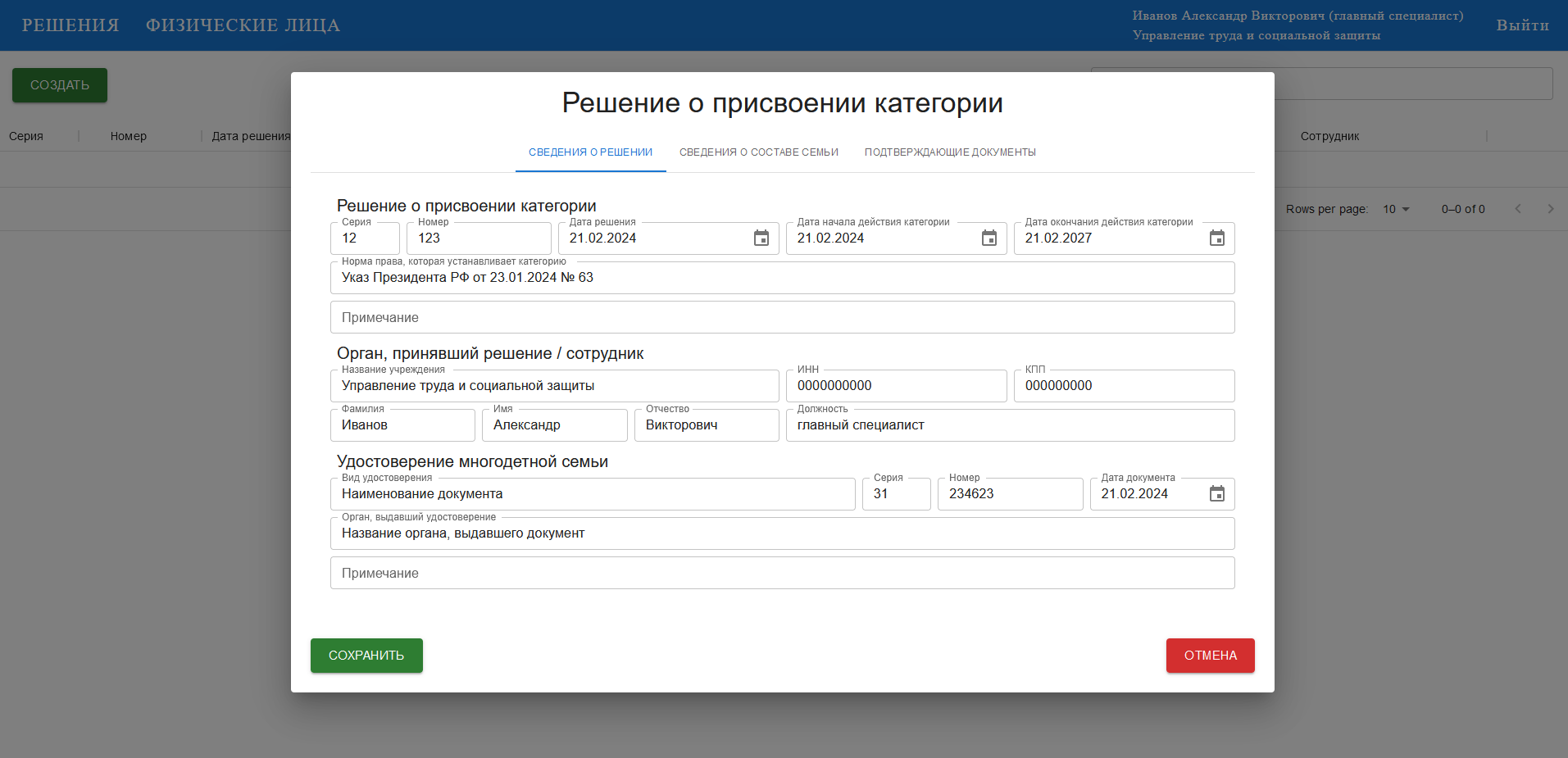
Task: Click Дата решения column header in table
Action: click(251, 136)
